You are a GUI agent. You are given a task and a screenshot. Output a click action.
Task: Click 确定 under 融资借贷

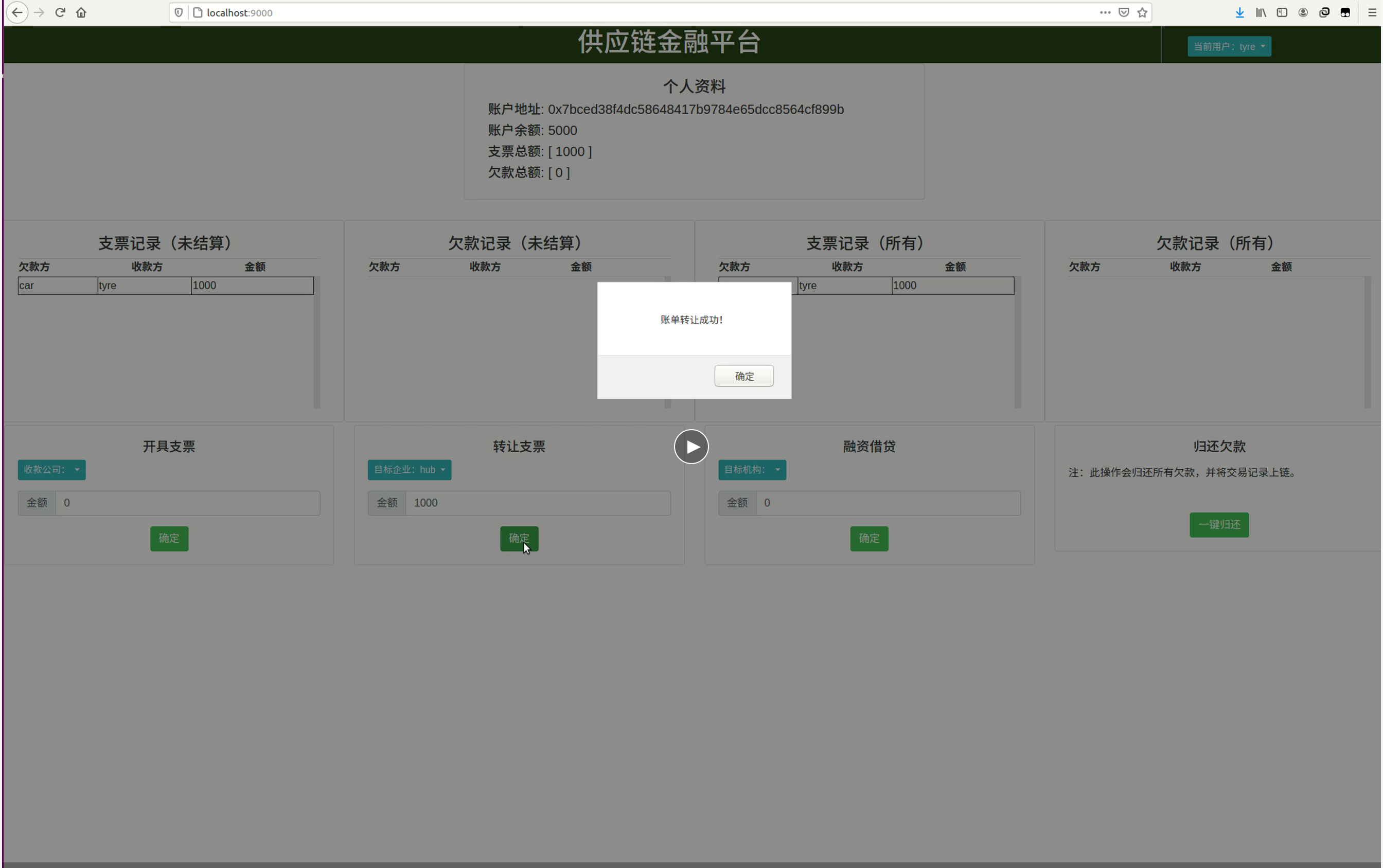(868, 539)
